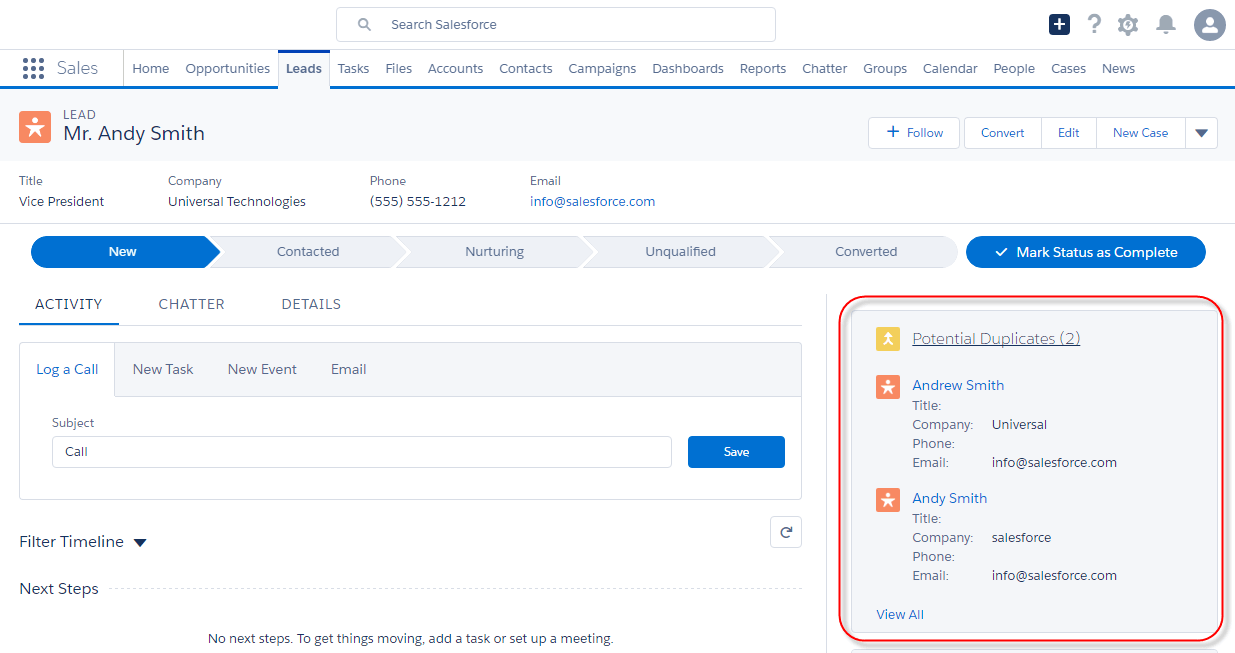Select the Nurturing stage in path
Image resolution: width=1235 pixels, height=653 pixels.
click(494, 252)
